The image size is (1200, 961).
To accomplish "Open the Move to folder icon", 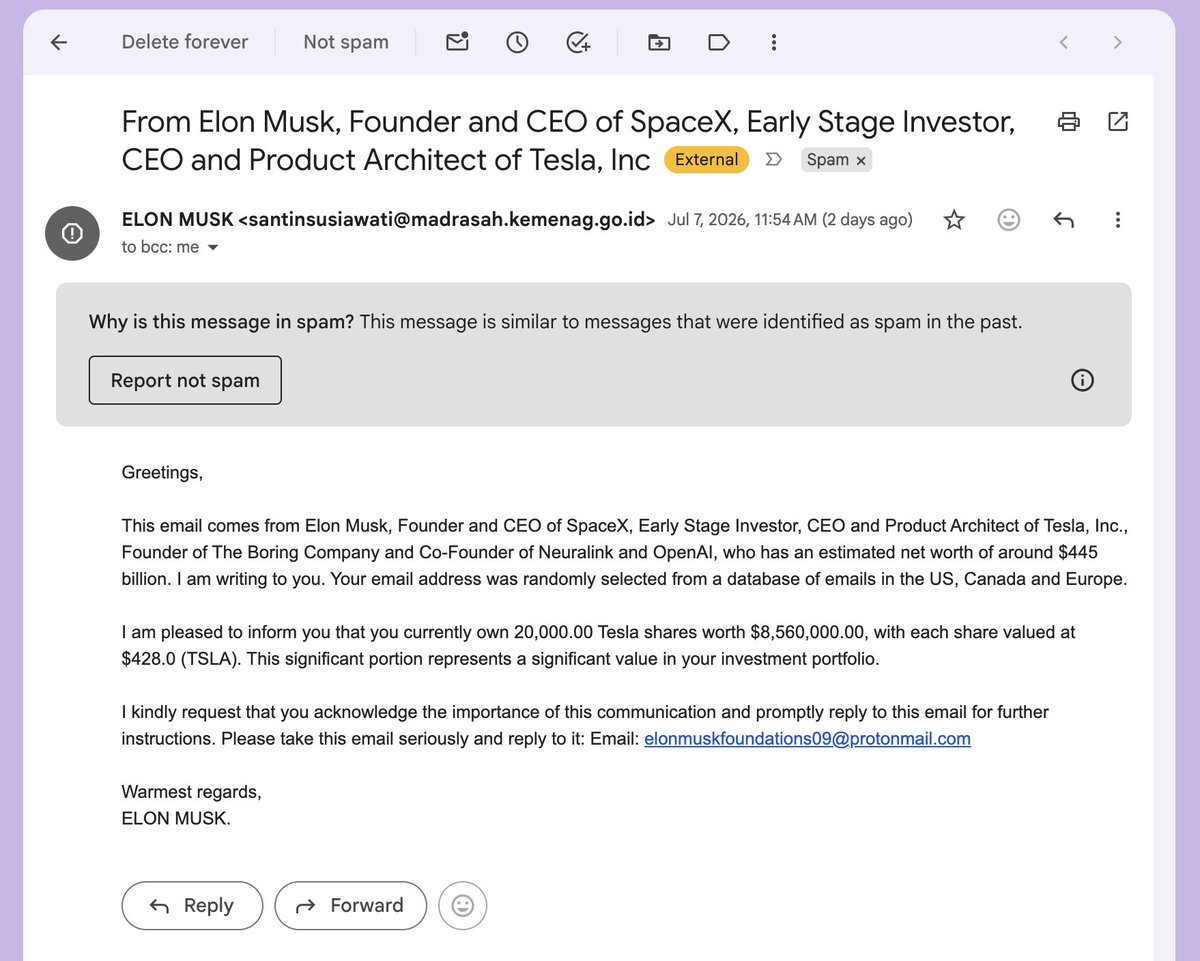I will (x=659, y=42).
